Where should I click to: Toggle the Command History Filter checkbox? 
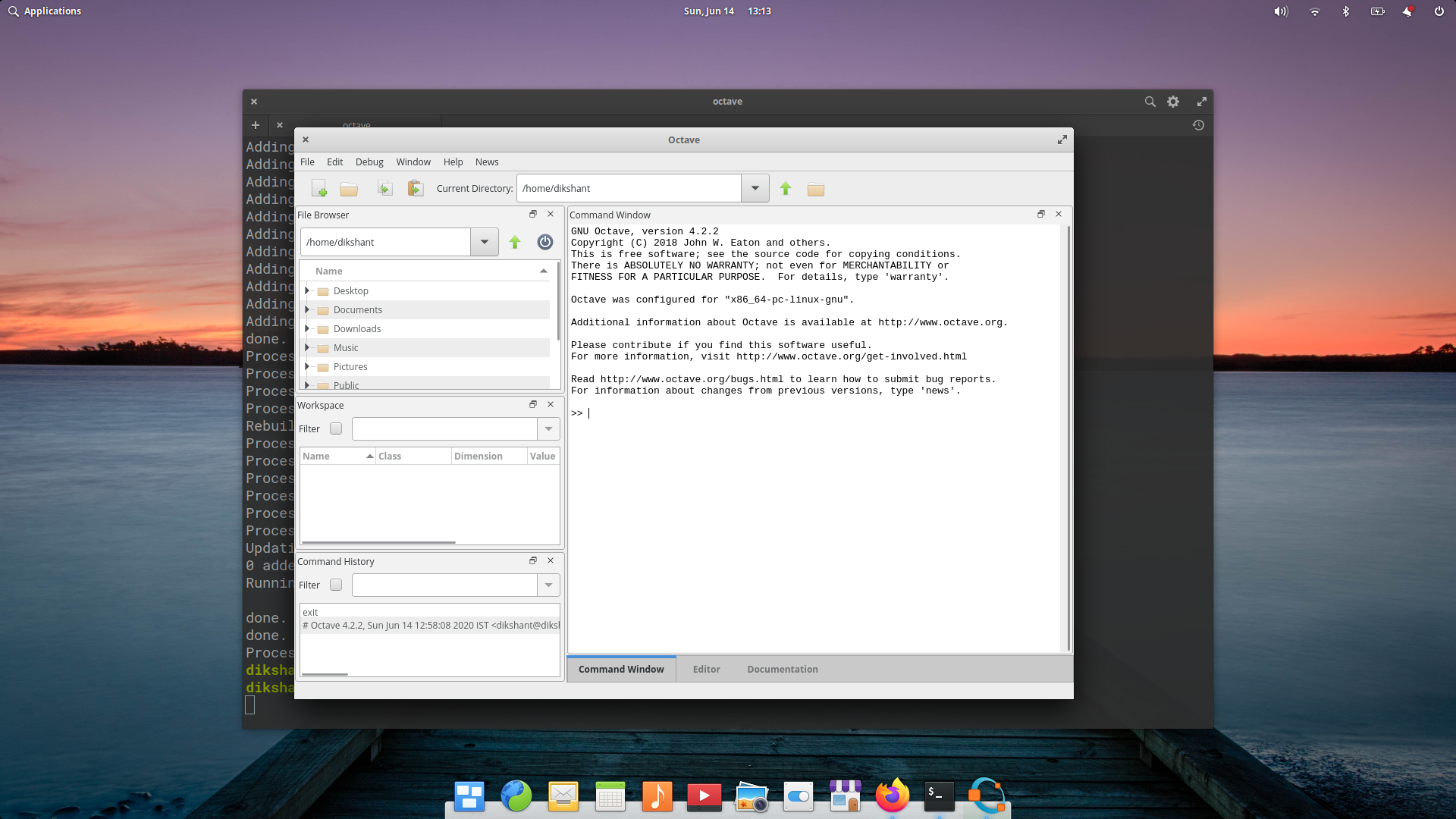[336, 584]
